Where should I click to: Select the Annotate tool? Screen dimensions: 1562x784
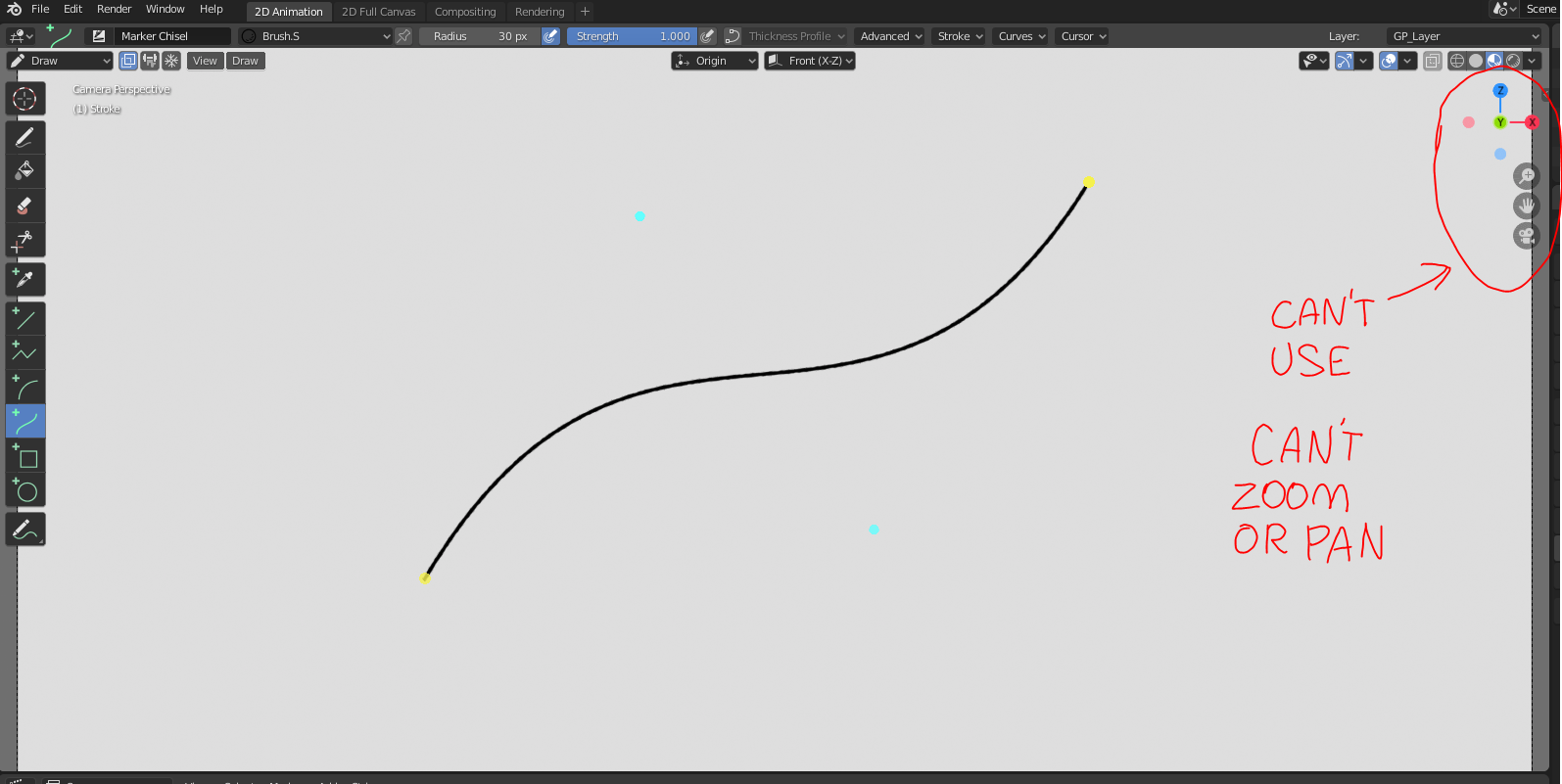pyautogui.click(x=25, y=530)
